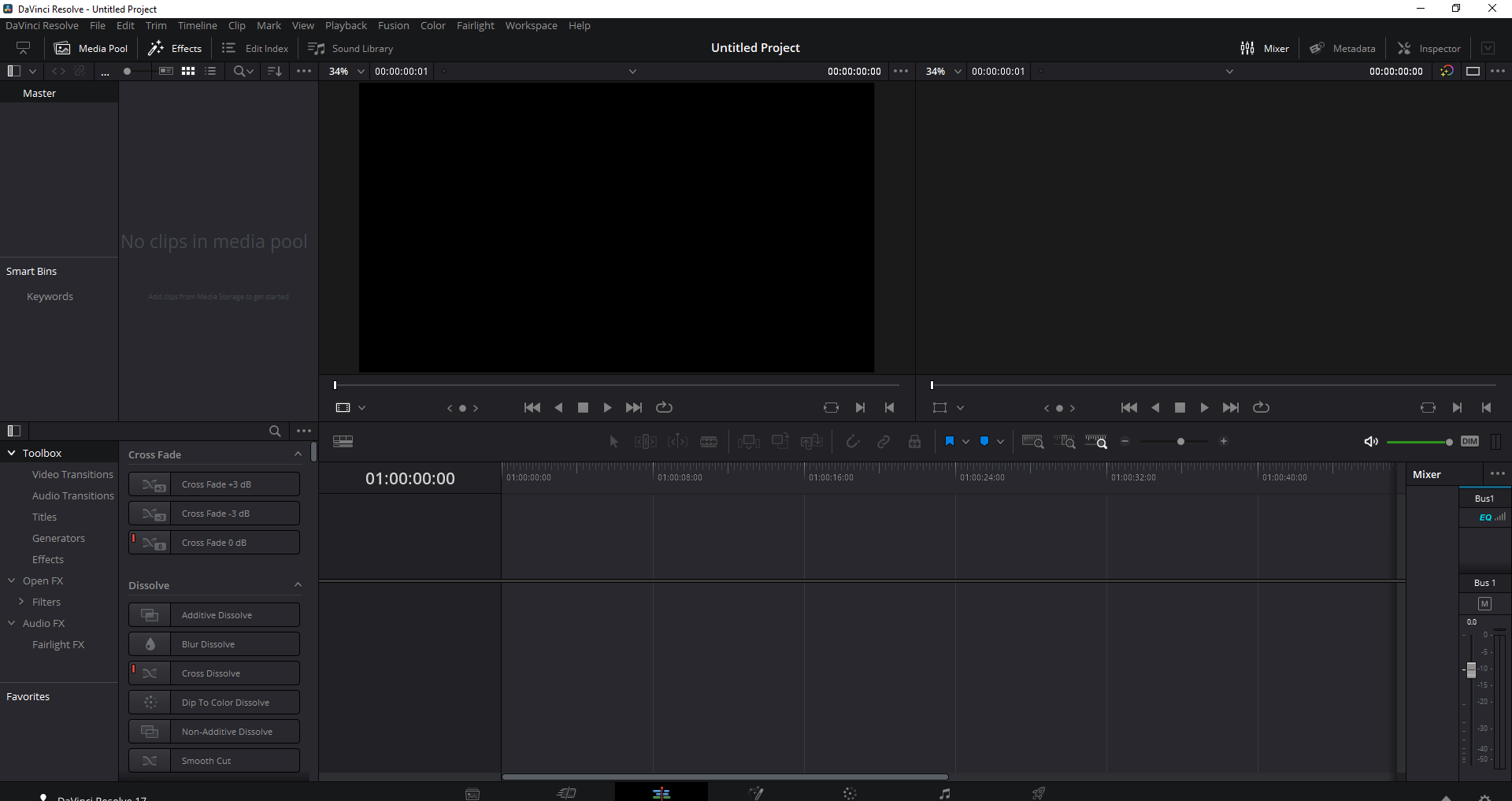Activate the timeline selection arrow tool
This screenshot has width=1512, height=801.
pos(613,441)
